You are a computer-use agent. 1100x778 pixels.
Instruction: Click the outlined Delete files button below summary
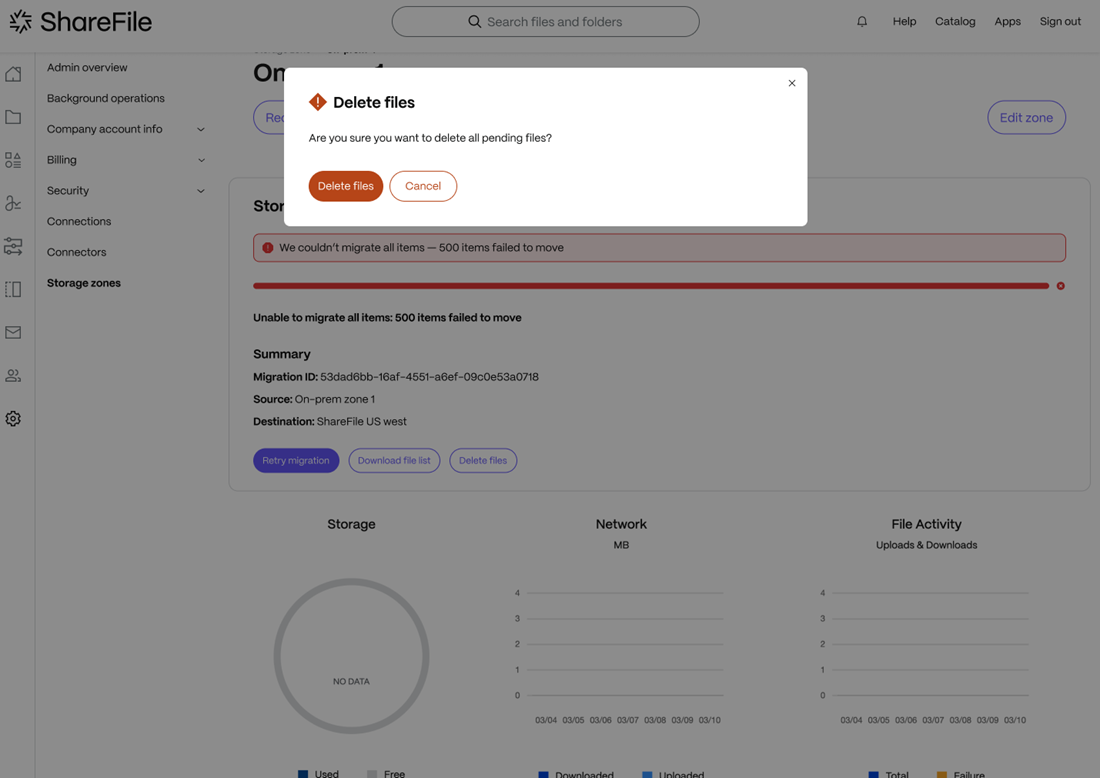(x=483, y=460)
